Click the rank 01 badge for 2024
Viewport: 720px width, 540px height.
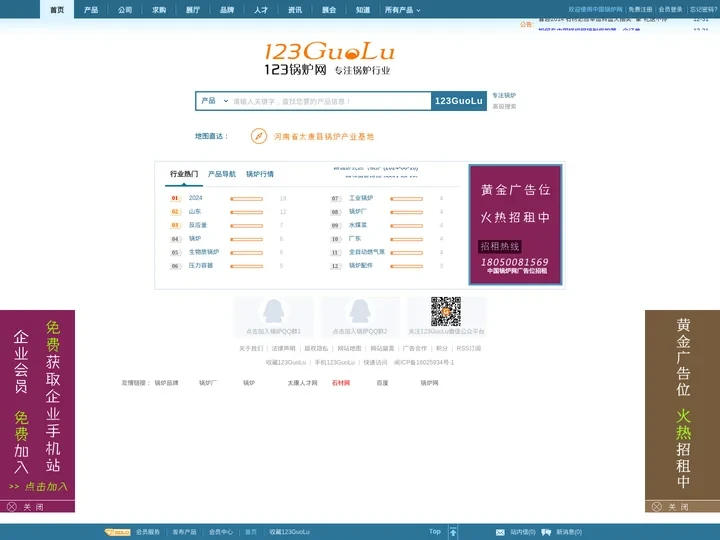click(175, 198)
